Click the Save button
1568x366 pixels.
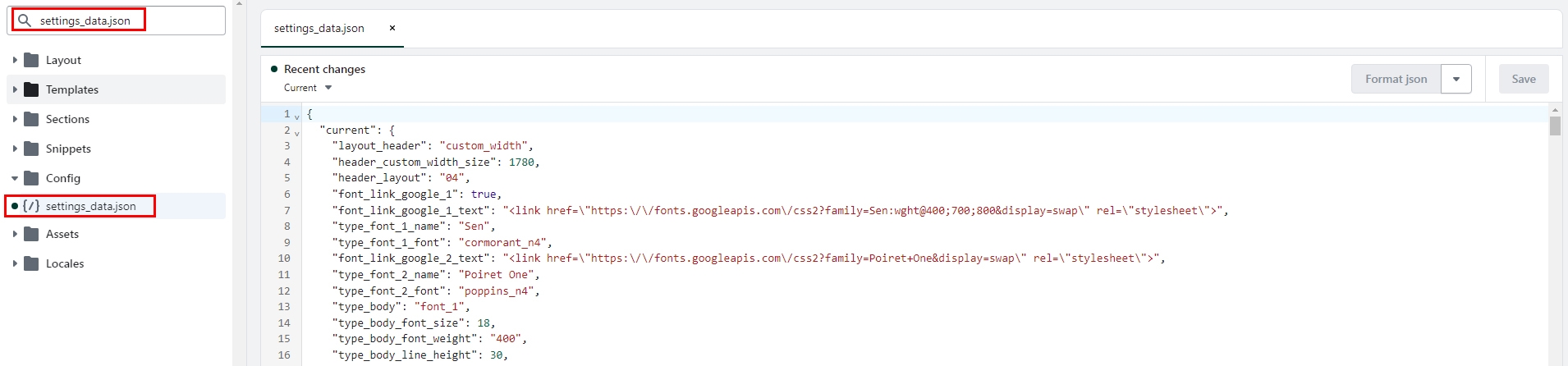1523,80
